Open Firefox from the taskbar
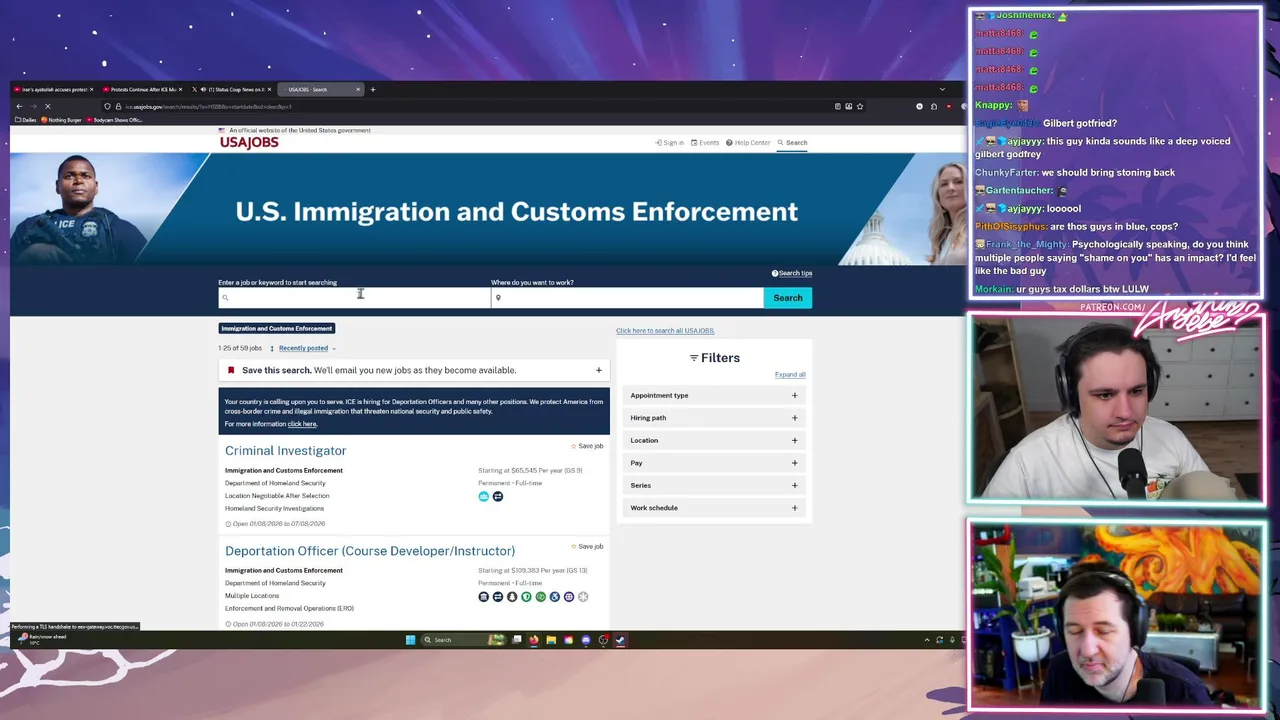This screenshot has width=1280, height=720. point(534,640)
